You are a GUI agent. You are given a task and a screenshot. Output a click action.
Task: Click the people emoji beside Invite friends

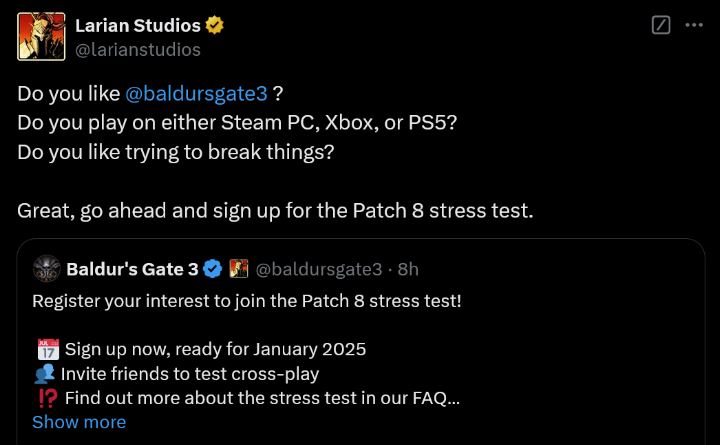pyautogui.click(x=44, y=374)
